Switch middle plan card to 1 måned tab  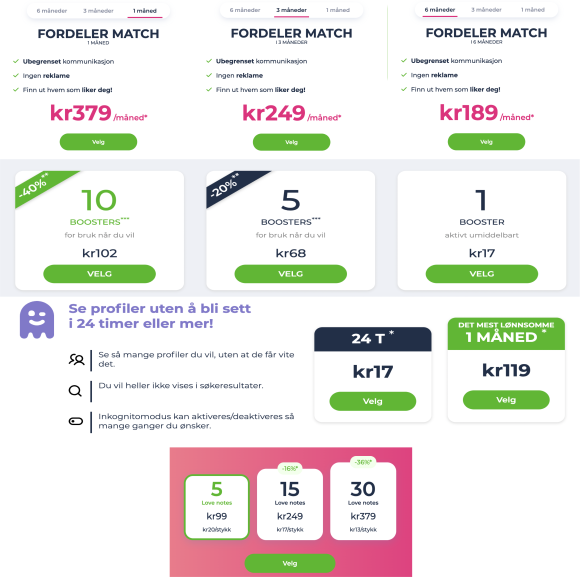338,10
